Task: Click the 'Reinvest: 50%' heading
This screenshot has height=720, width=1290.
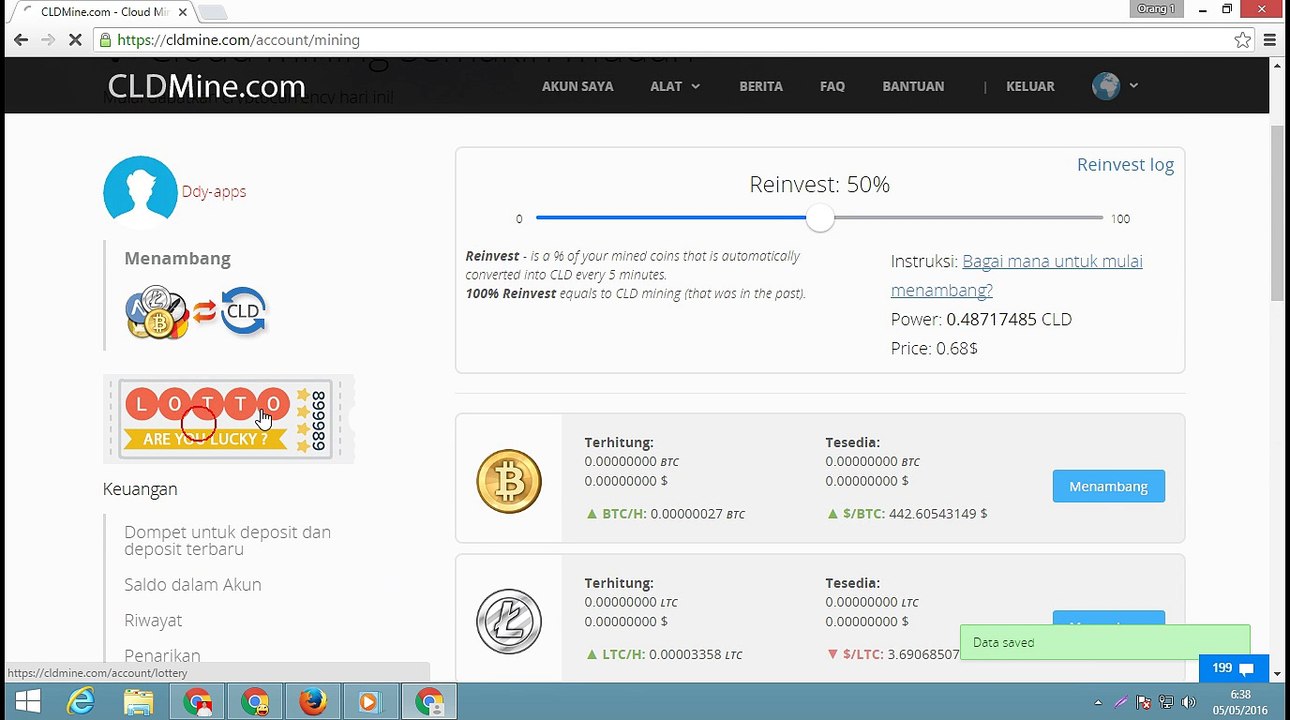Action: [820, 185]
